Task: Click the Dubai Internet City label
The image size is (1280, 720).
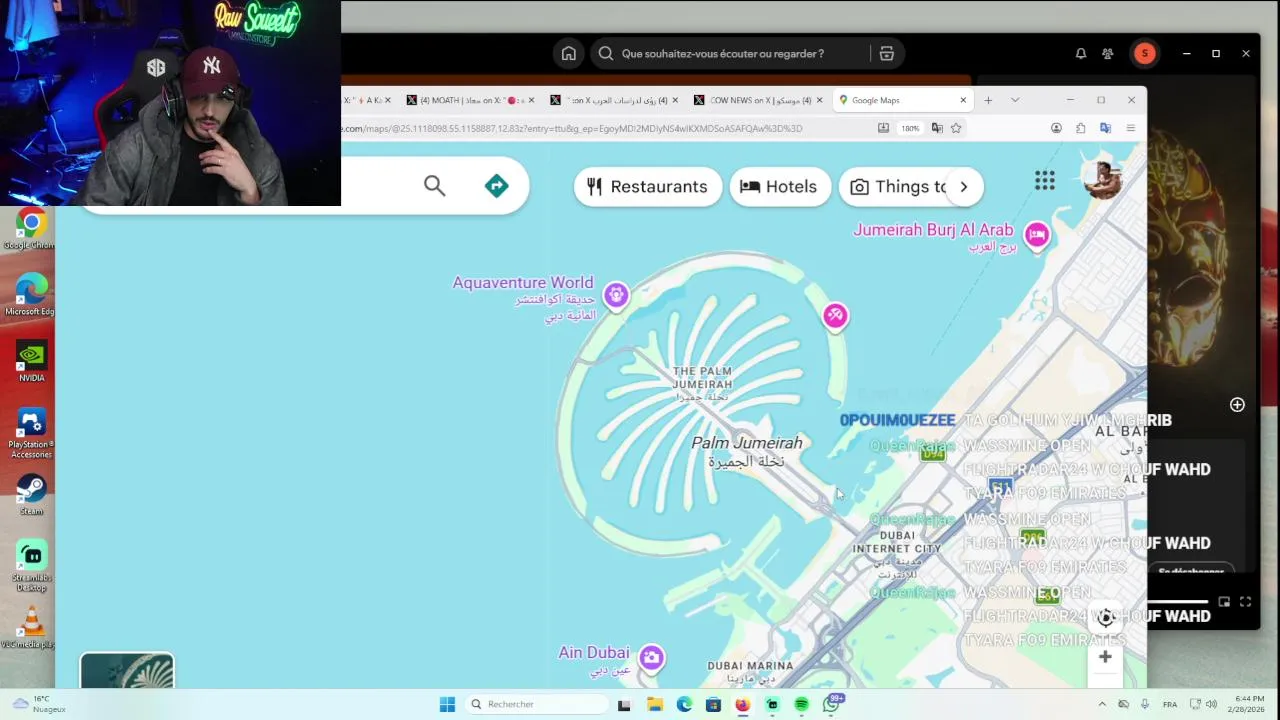Action: pos(897,542)
